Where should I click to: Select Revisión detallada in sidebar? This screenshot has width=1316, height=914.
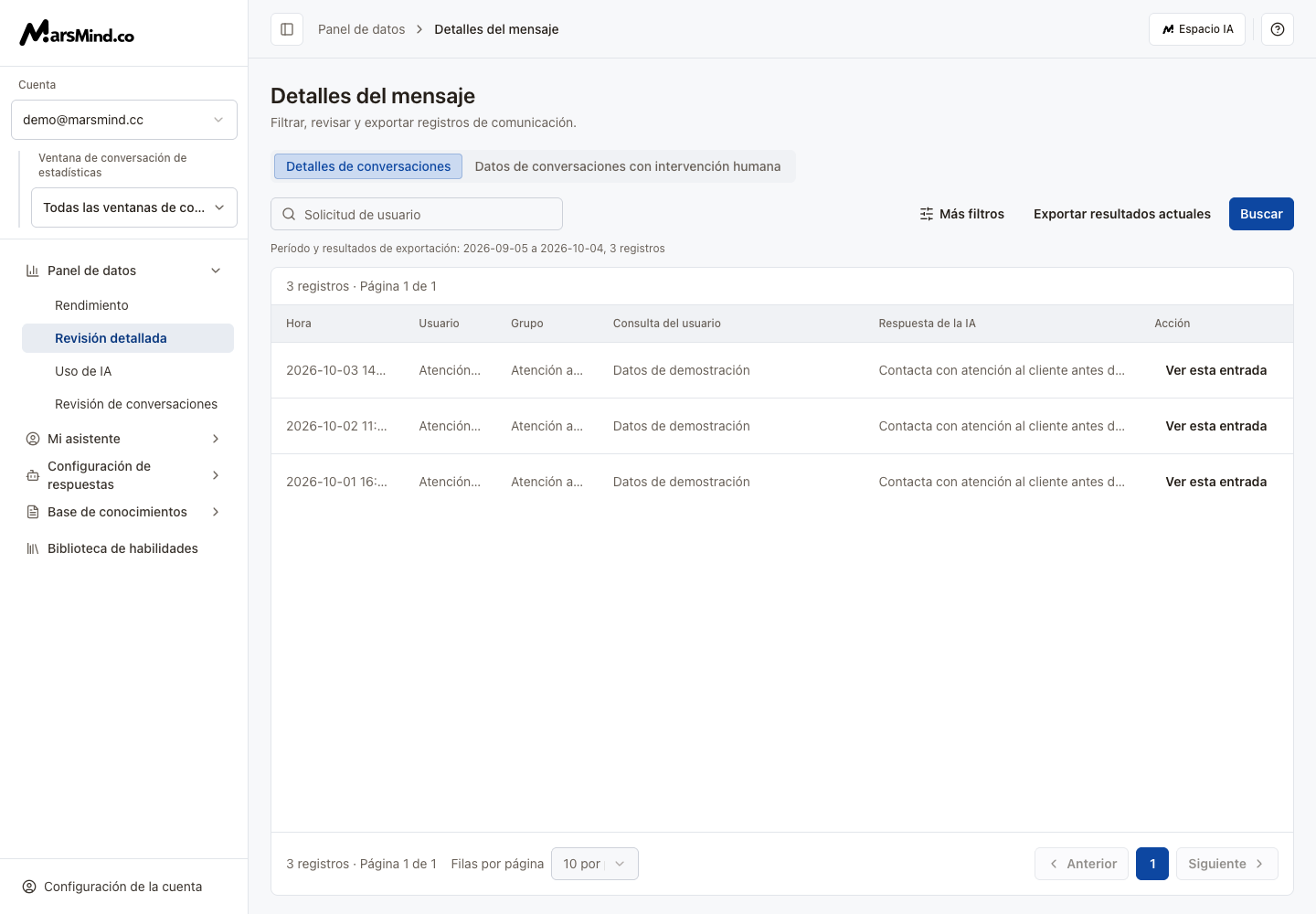pyautogui.click(x=128, y=338)
